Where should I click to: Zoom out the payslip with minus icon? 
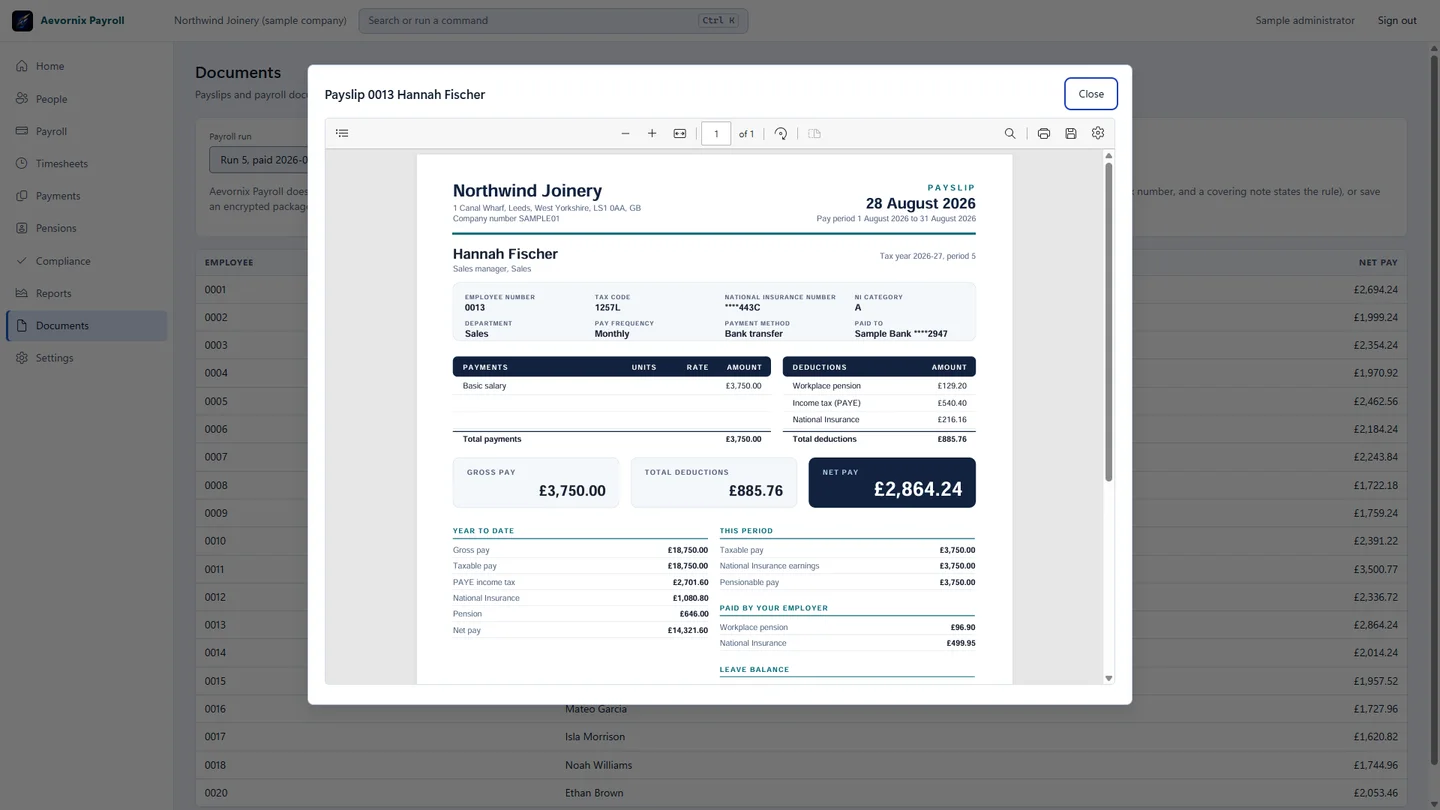[x=625, y=133]
